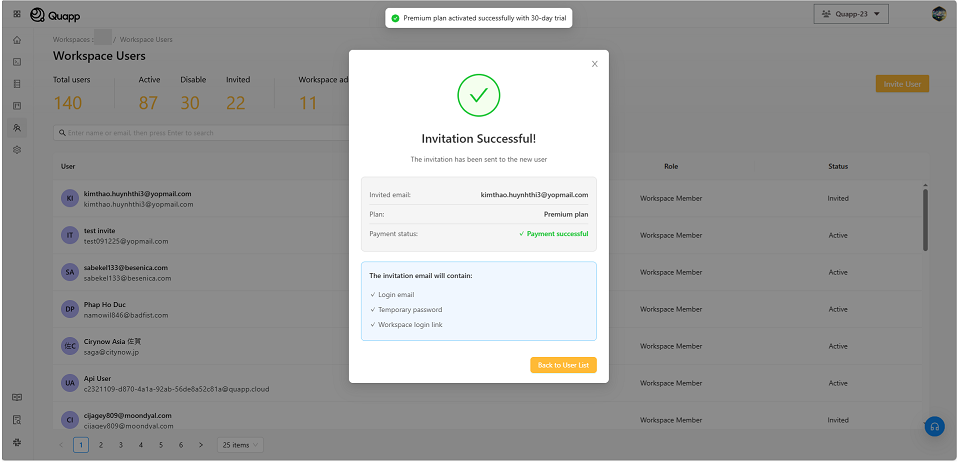This screenshot has width=959, height=463.
Task: Click the user search input field
Action: pos(200,132)
